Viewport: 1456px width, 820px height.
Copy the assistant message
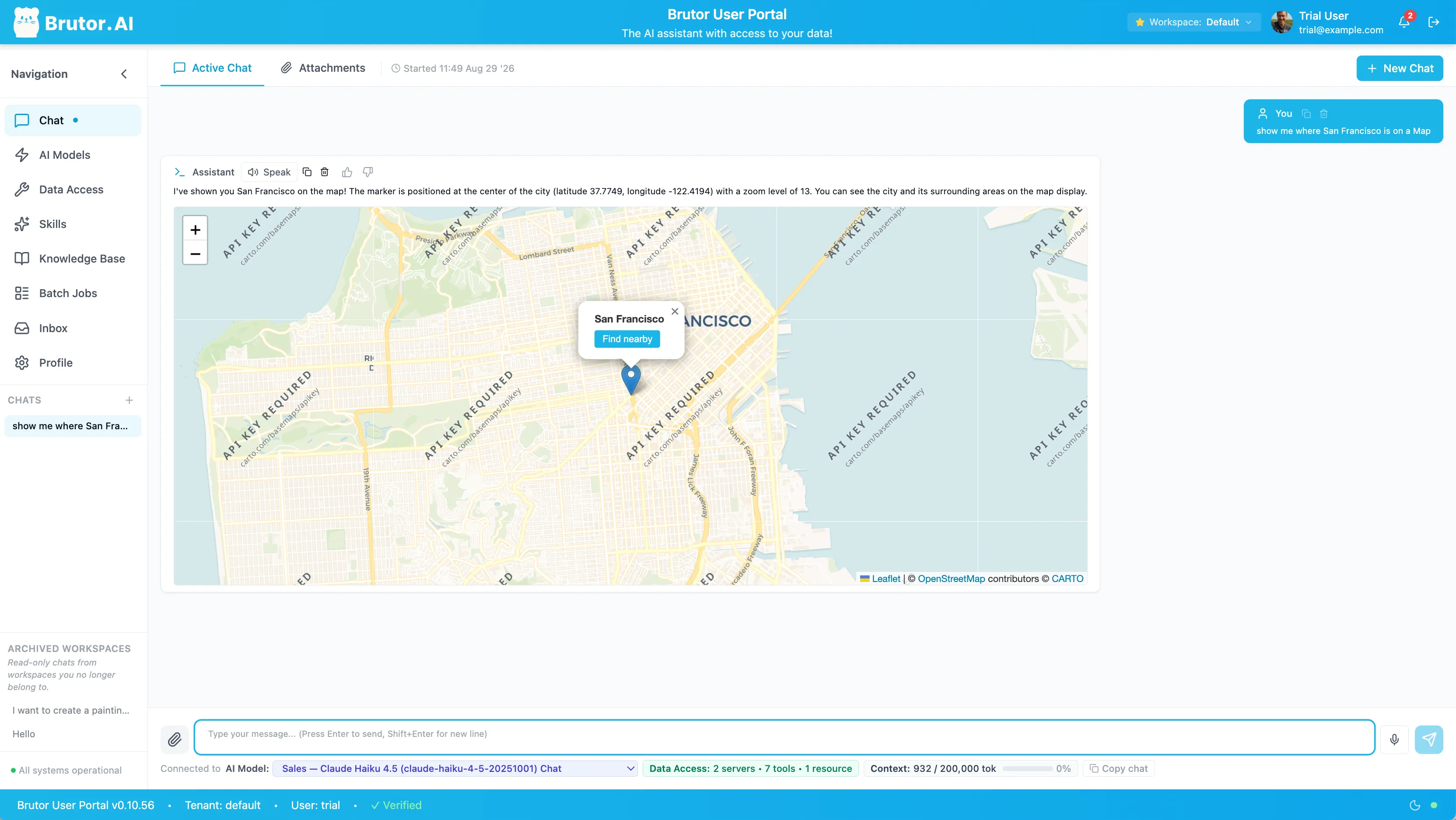(307, 172)
